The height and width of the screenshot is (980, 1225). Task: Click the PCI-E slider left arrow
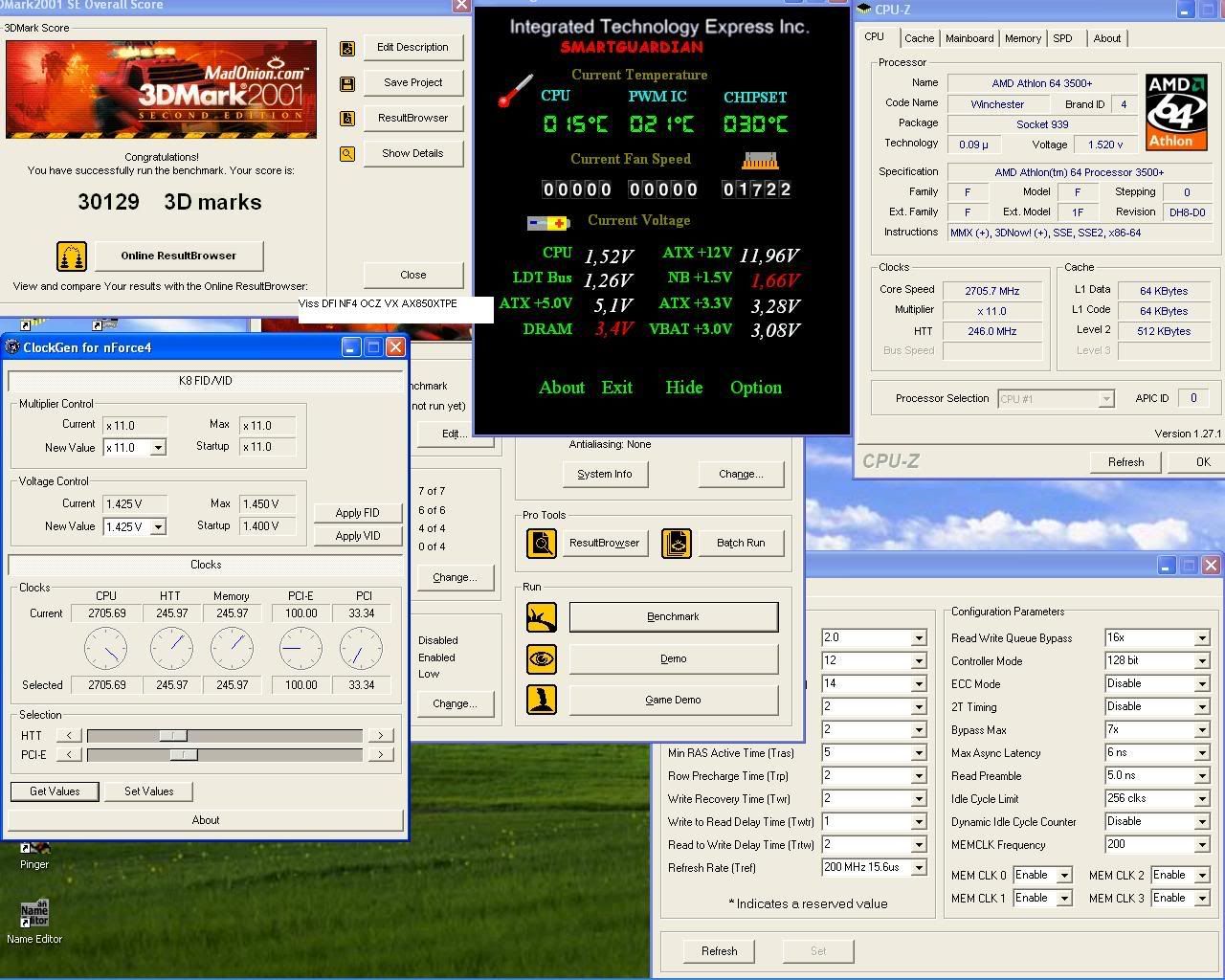click(69, 754)
